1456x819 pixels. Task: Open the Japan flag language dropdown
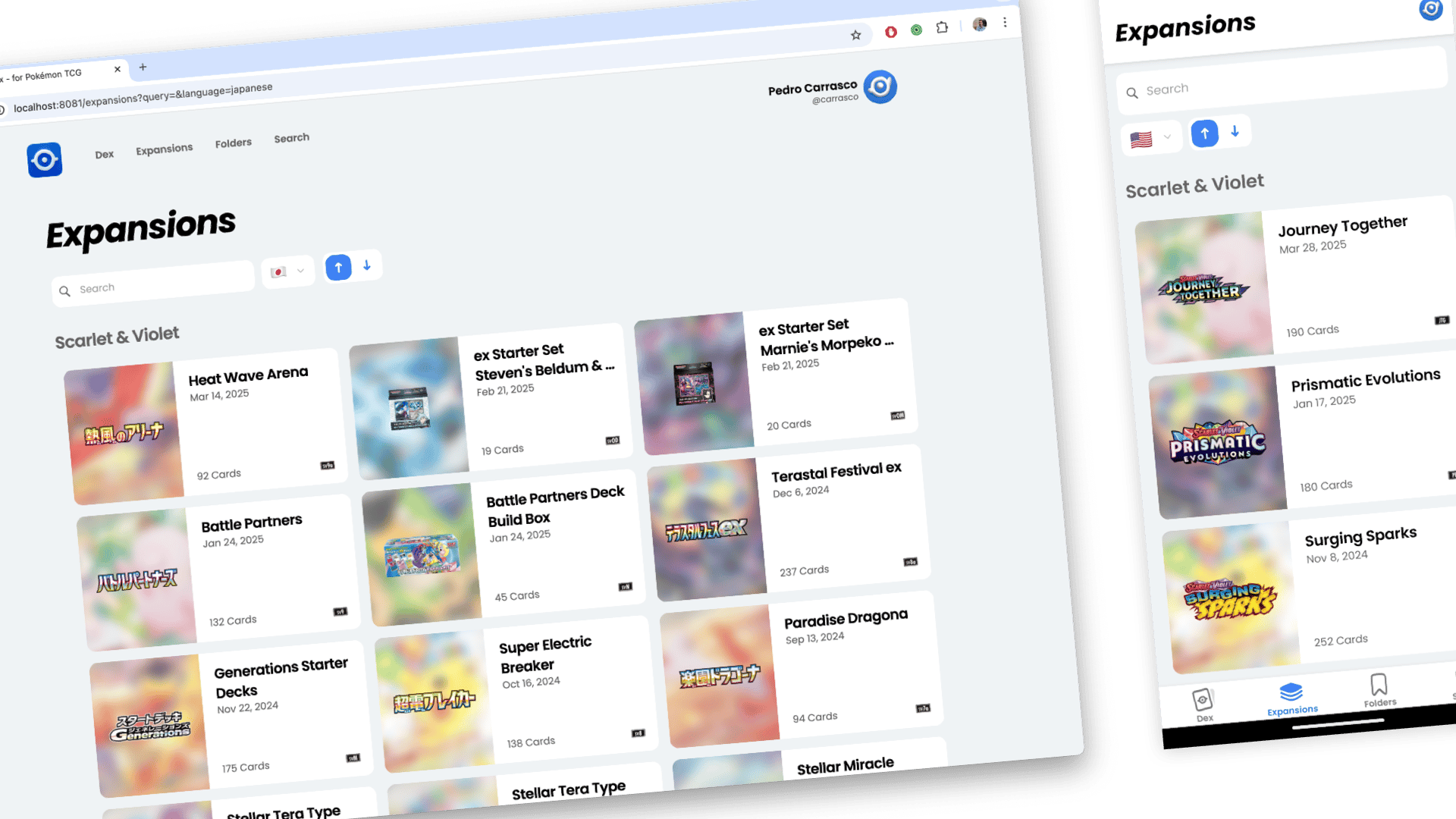tap(287, 271)
